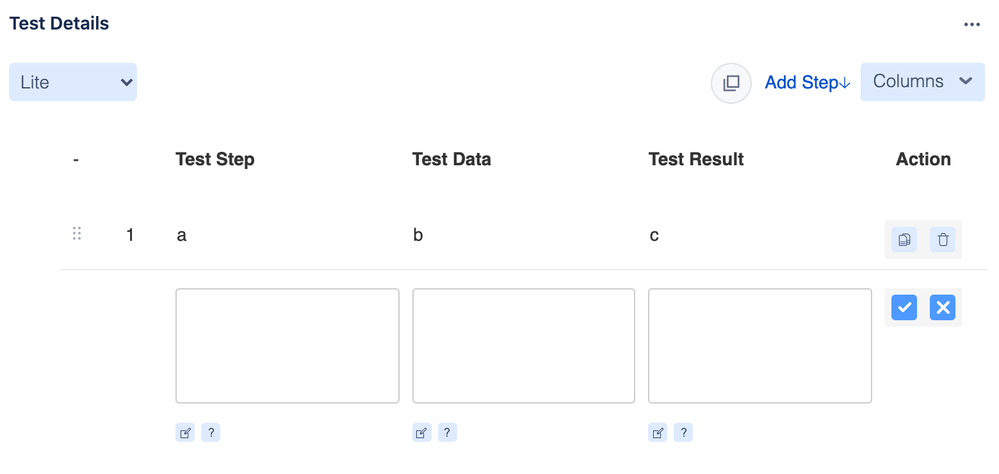Viewport: 999px width, 474px height.
Task: Open editor icon under Test Result field
Action: click(x=658, y=433)
